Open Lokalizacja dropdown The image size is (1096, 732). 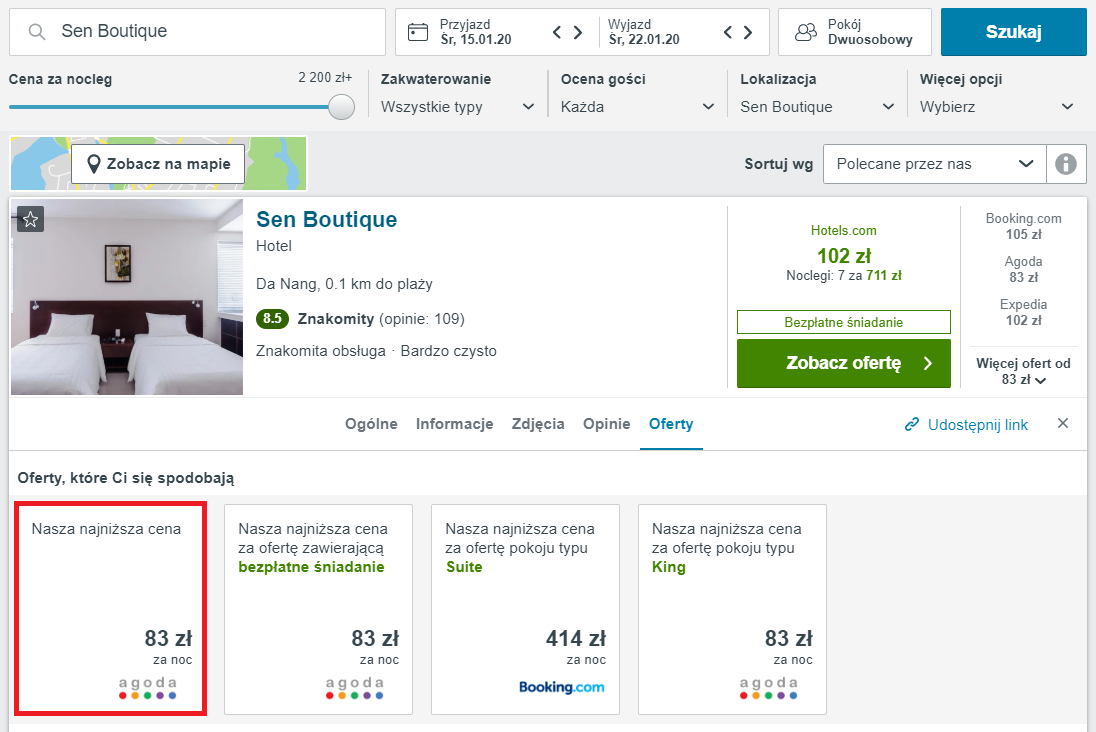(x=817, y=107)
